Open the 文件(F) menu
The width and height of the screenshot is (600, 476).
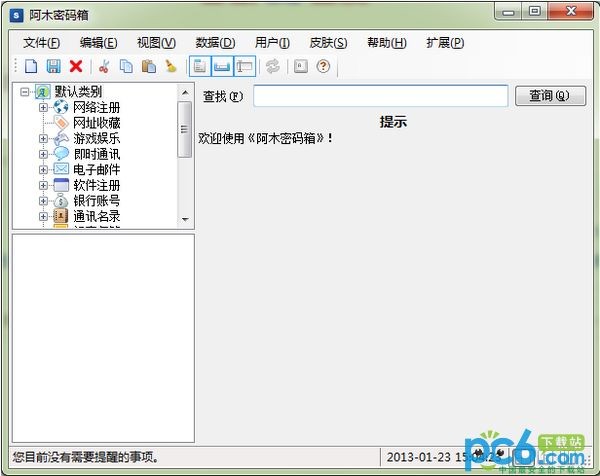[x=41, y=42]
